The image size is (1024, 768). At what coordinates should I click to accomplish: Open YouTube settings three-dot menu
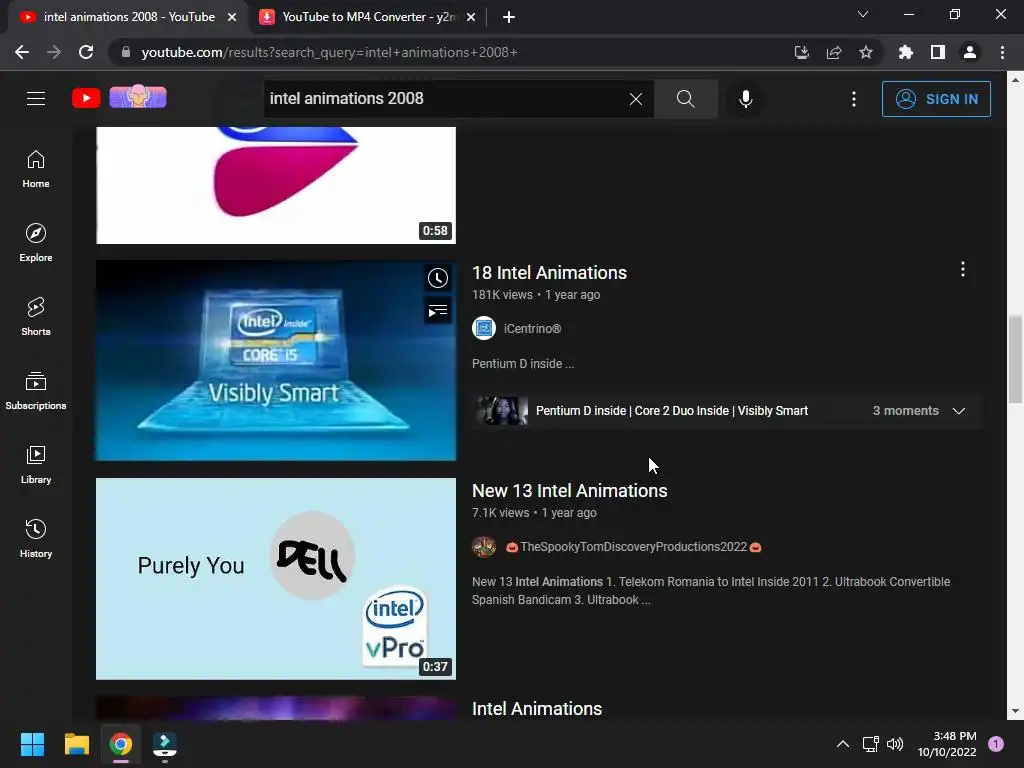pos(854,99)
